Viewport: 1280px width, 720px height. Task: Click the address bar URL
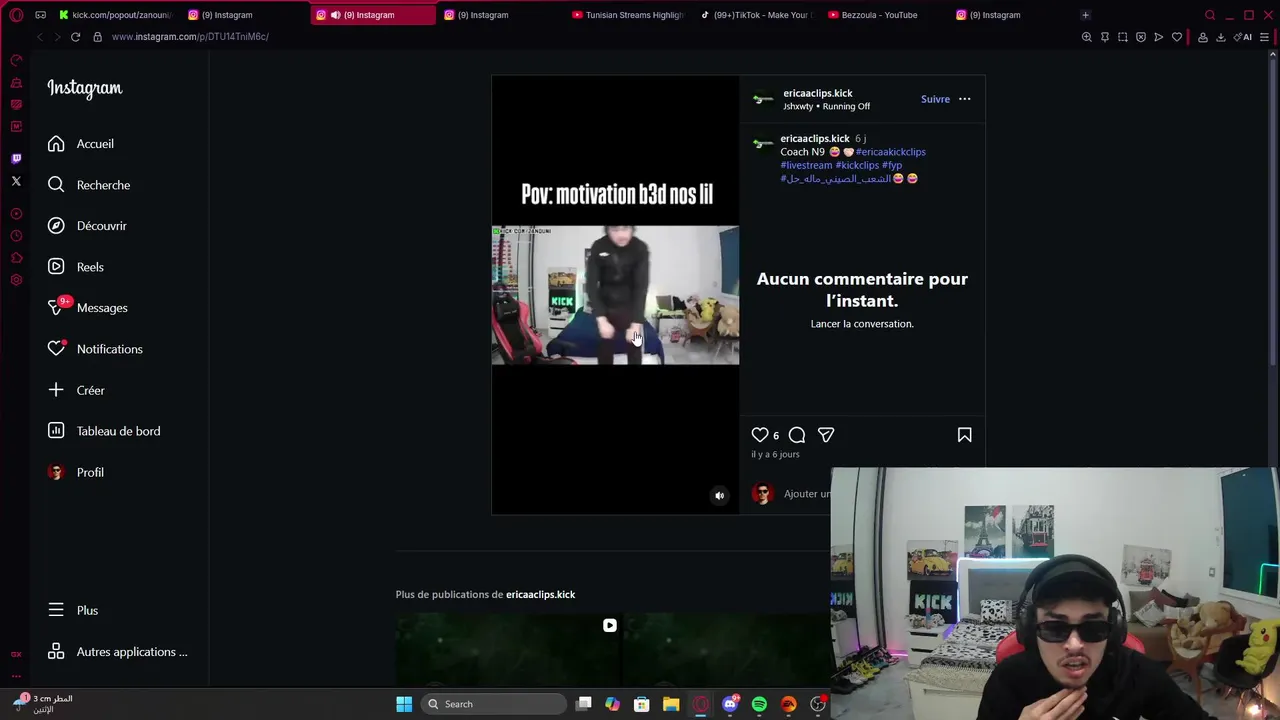pyautogui.click(x=190, y=37)
